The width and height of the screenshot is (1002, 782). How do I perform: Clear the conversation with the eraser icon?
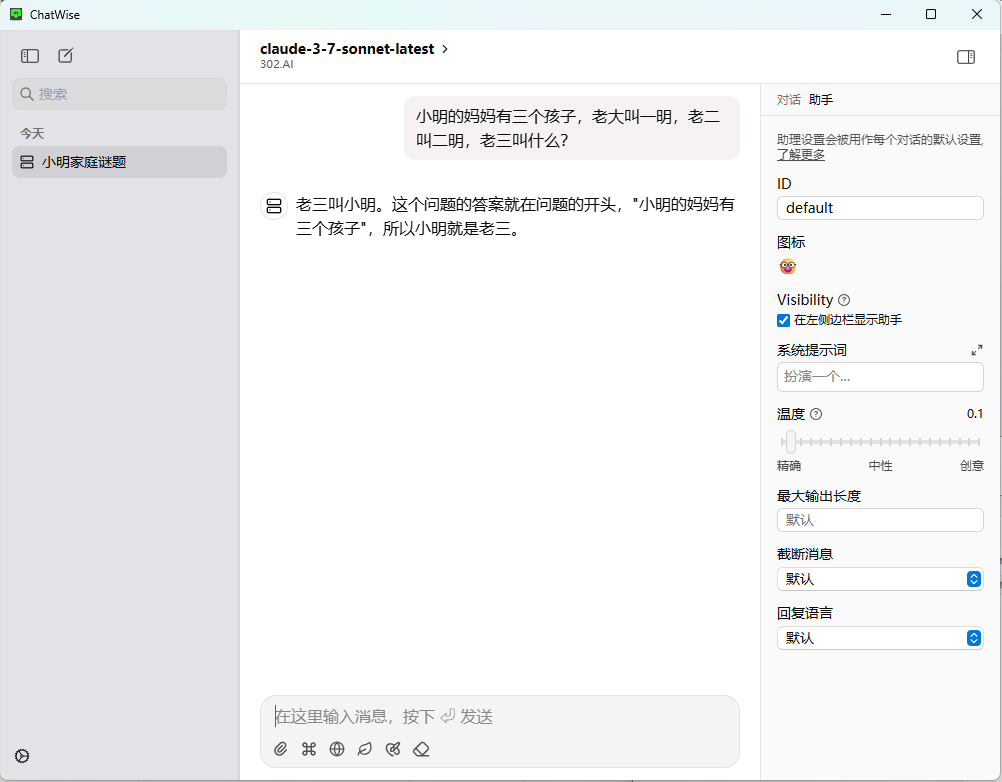(421, 749)
